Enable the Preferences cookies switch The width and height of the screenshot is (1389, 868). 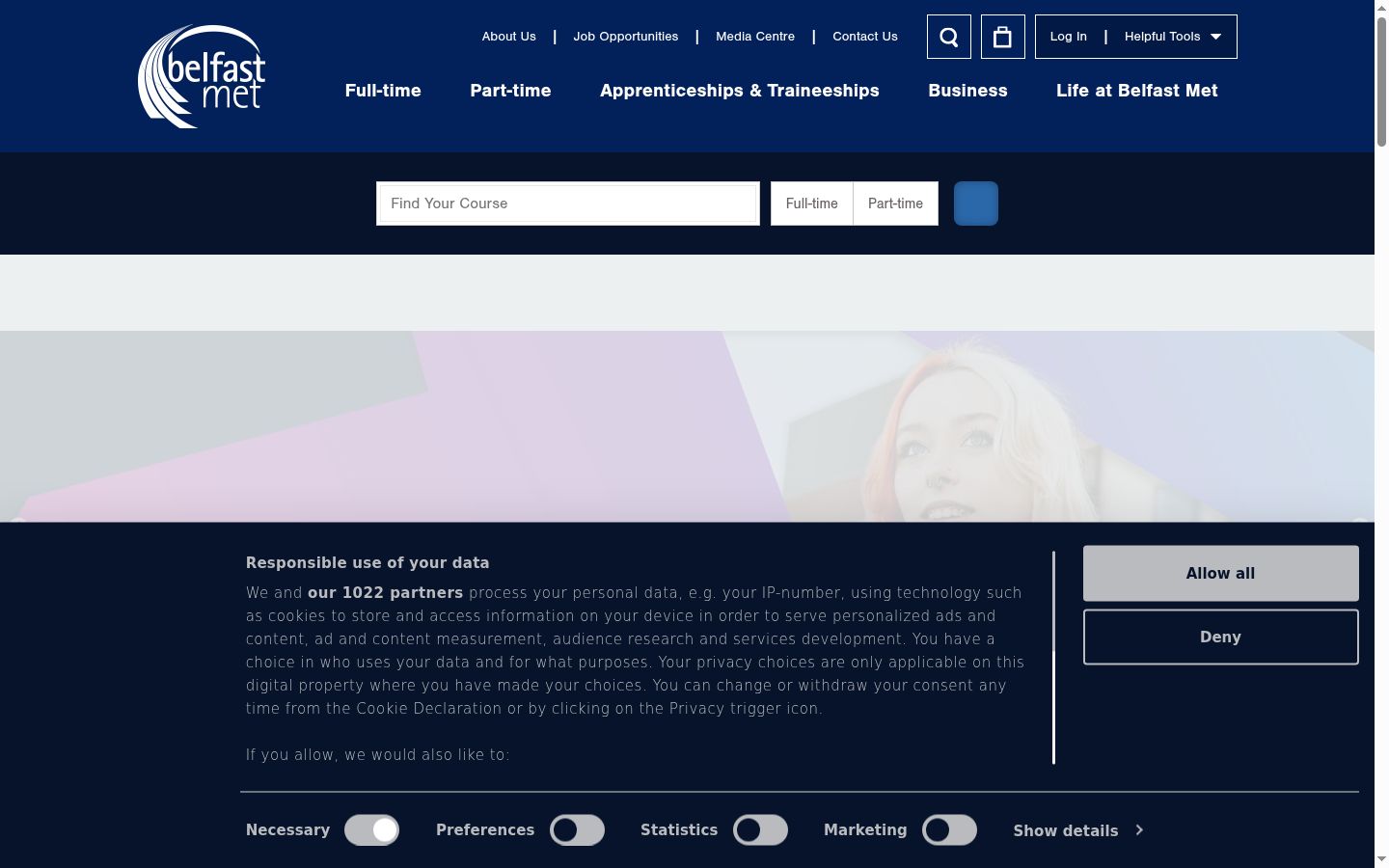point(577,830)
